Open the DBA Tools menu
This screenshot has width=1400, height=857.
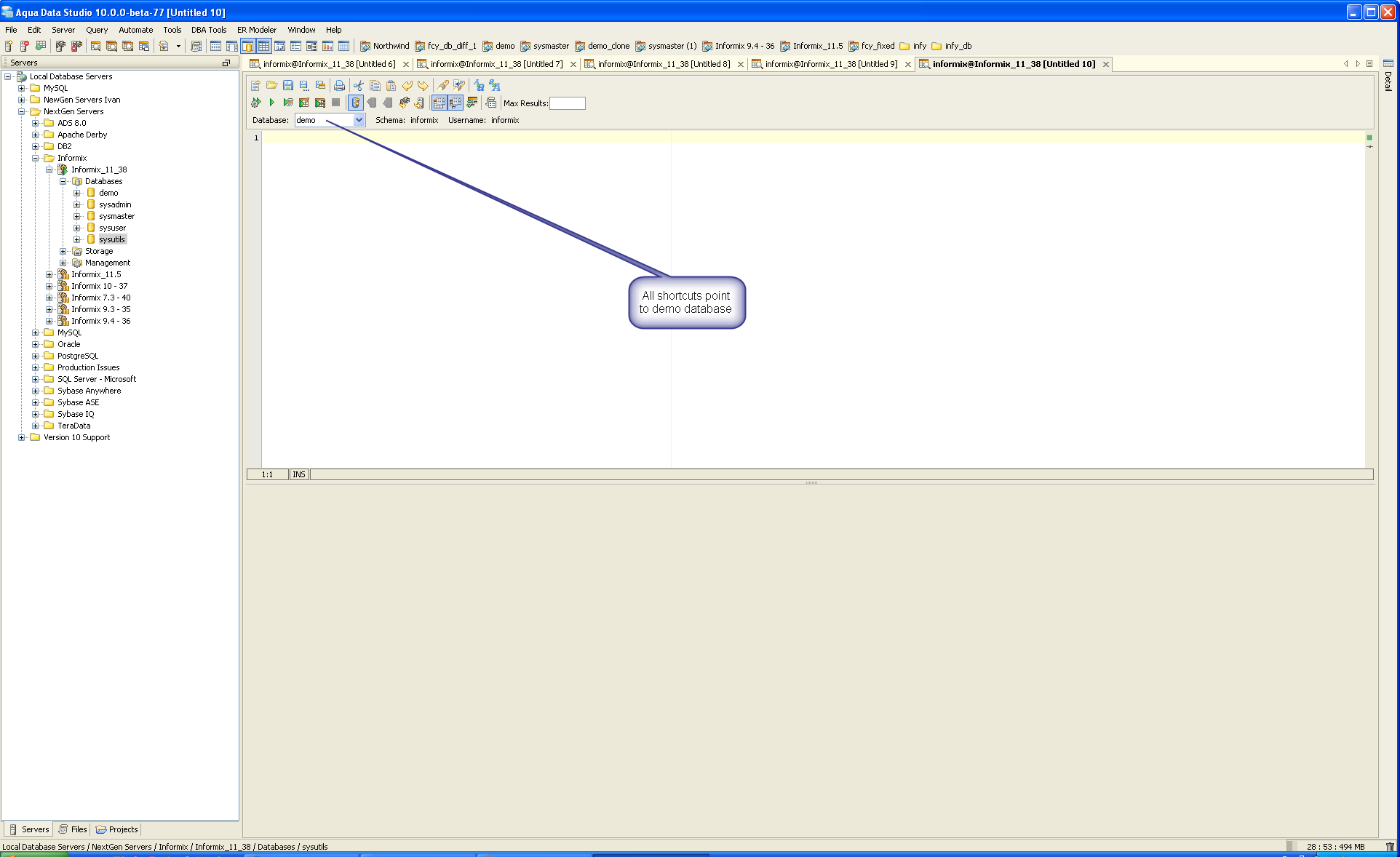click(x=208, y=30)
